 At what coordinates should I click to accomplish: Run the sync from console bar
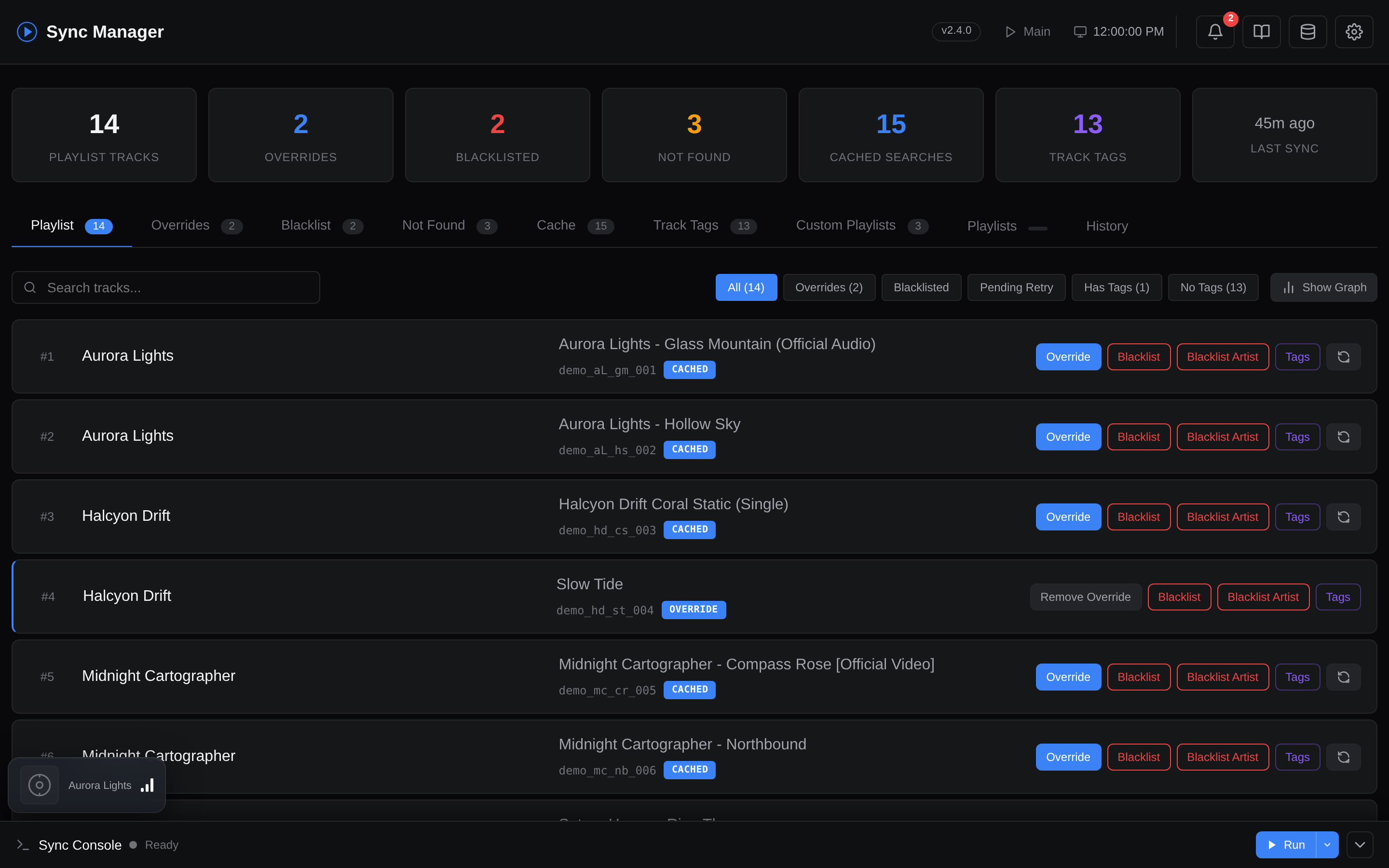click(x=1286, y=844)
